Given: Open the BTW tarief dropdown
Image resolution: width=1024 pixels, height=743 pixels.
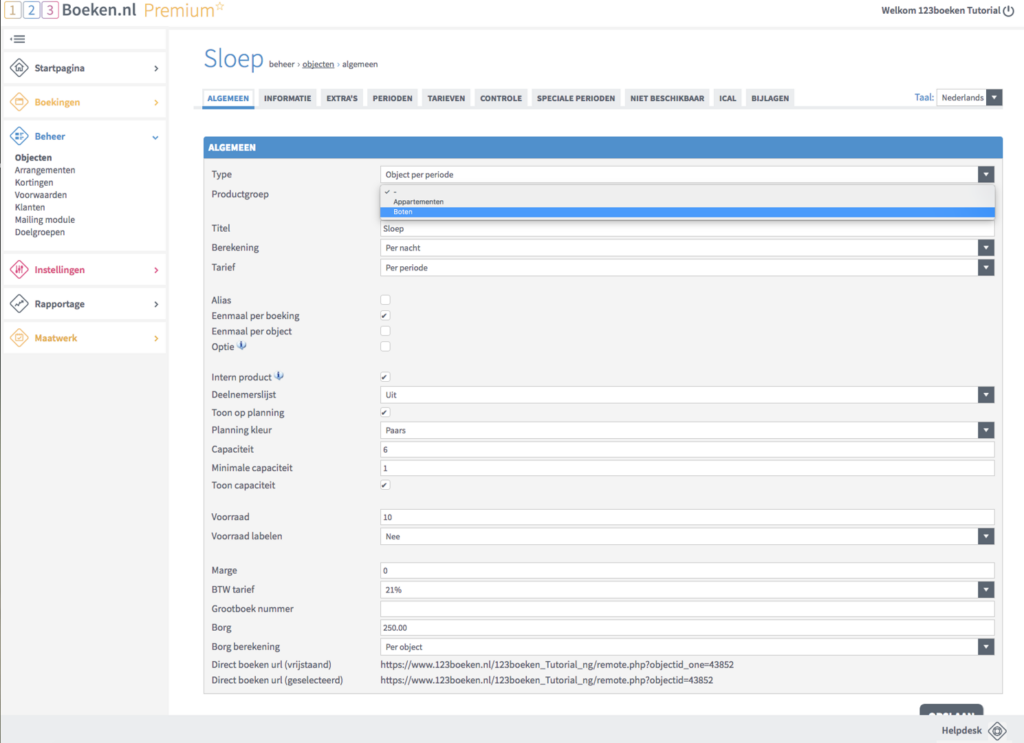Looking at the screenshot, I should (687, 590).
